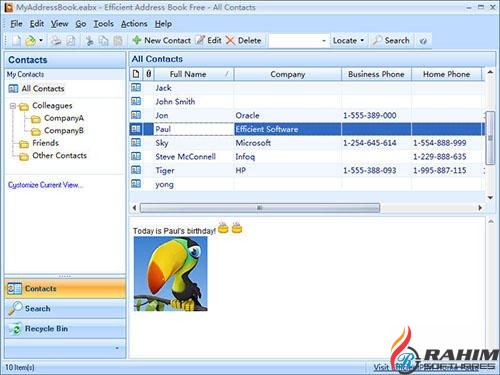
Task: Delete the selected contact
Action: point(244,41)
